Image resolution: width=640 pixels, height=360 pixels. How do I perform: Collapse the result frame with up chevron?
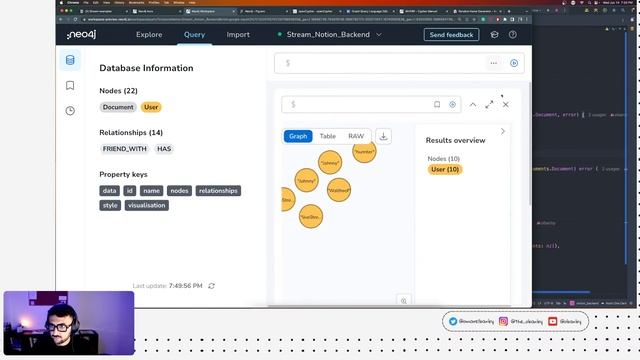coord(473,104)
